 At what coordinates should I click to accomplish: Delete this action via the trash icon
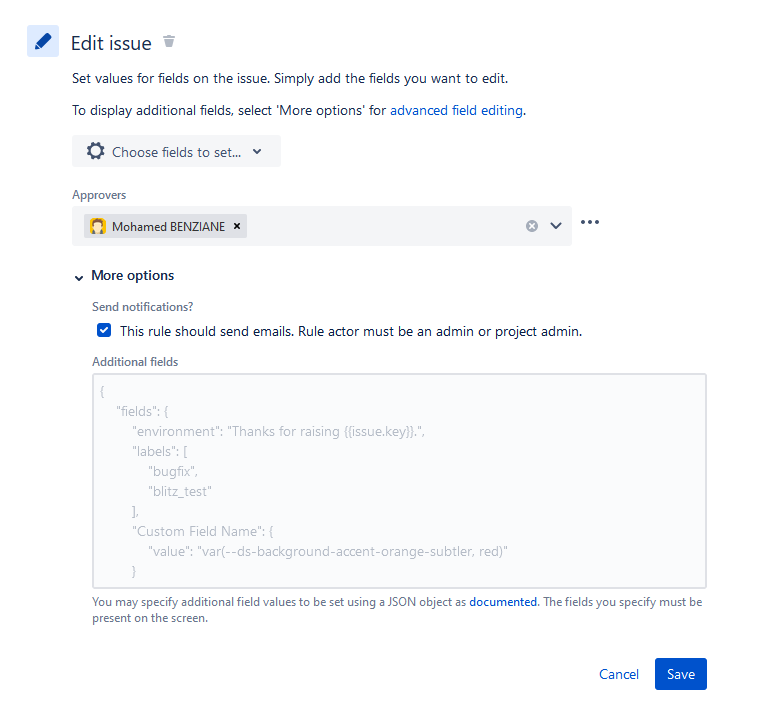[169, 41]
